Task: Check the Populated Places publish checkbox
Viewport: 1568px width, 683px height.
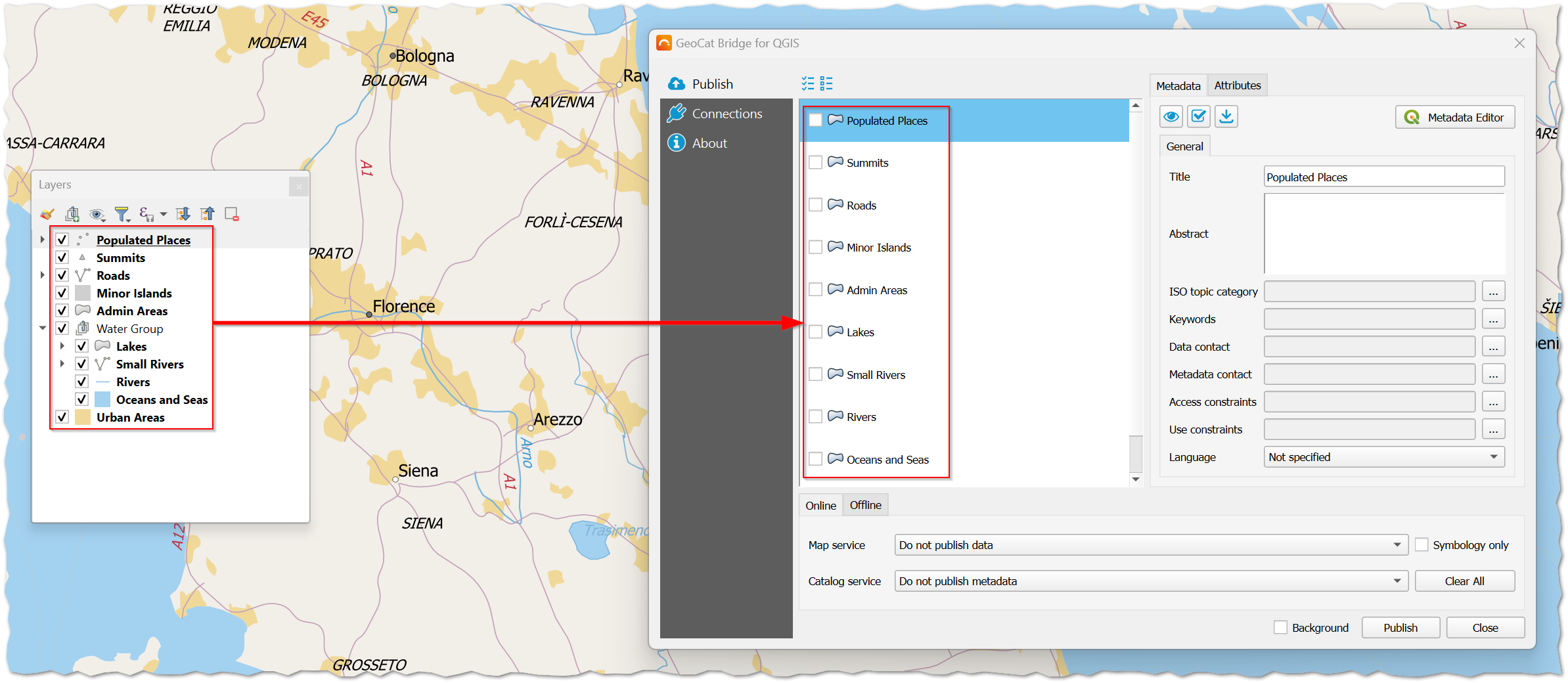Action: 816,120
